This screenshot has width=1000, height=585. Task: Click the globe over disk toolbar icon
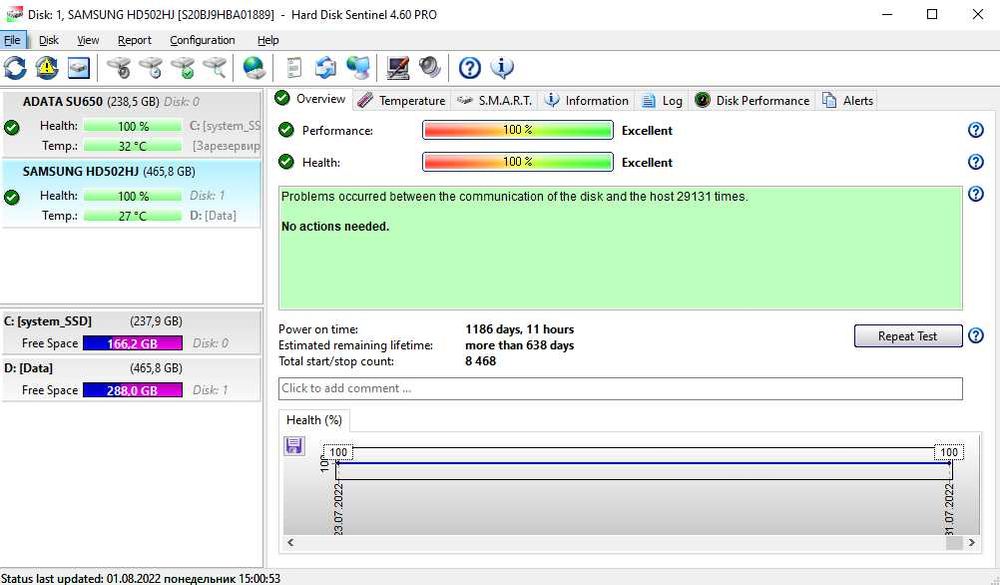(254, 68)
